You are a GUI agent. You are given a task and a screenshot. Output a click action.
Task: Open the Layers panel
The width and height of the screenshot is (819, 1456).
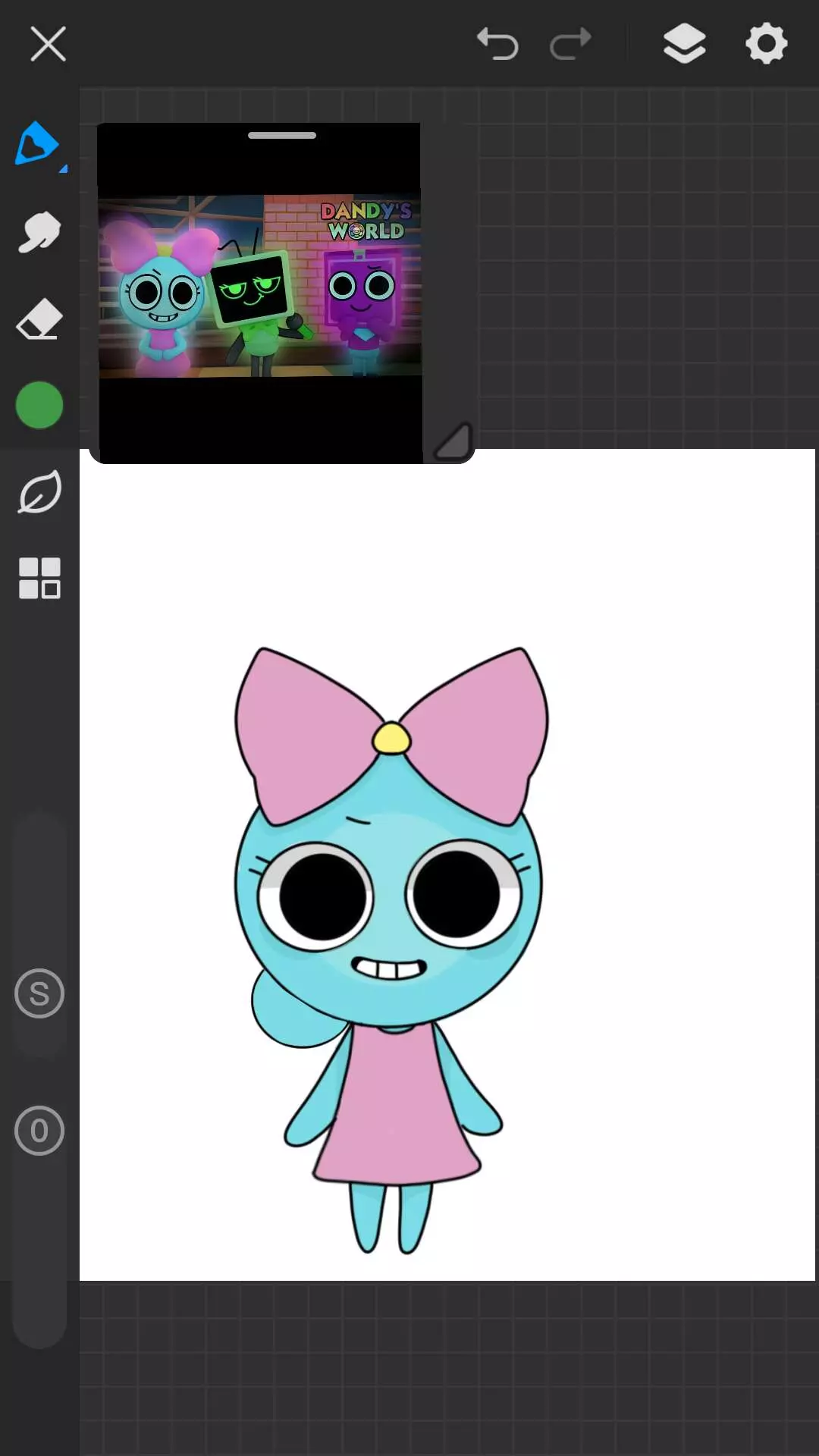tap(685, 43)
